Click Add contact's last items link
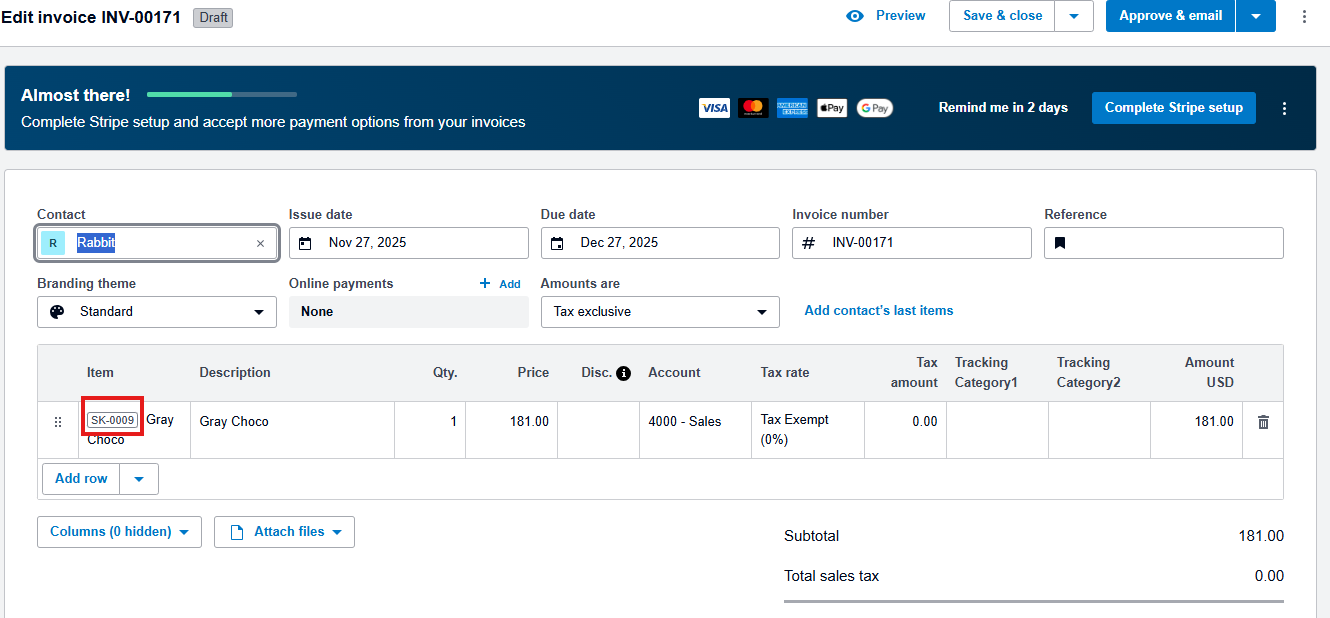Screen dimensions: 1330x618 [x=878, y=311]
